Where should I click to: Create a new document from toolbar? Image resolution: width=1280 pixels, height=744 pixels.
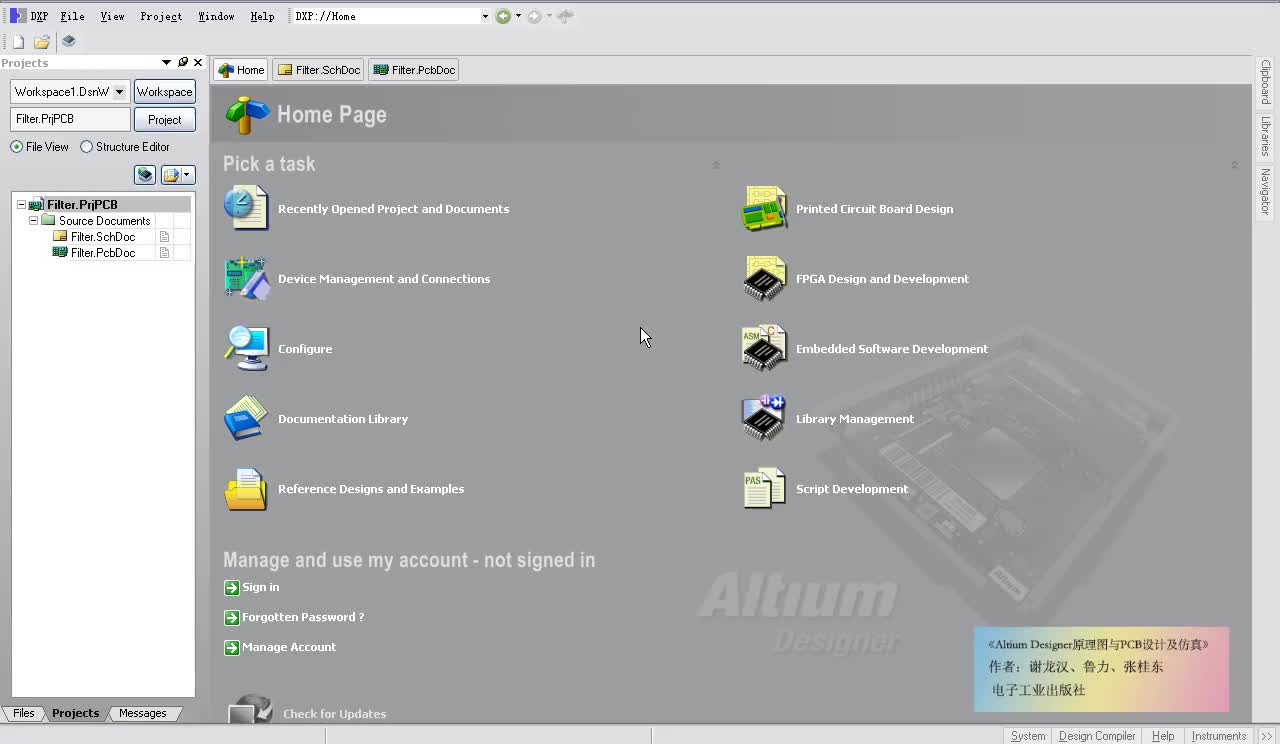pos(18,42)
